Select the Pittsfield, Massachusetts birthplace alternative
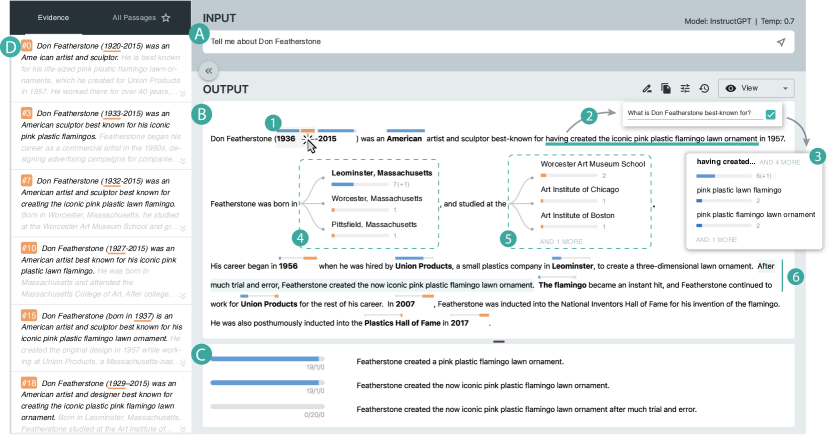830x435 pixels. (x=374, y=224)
